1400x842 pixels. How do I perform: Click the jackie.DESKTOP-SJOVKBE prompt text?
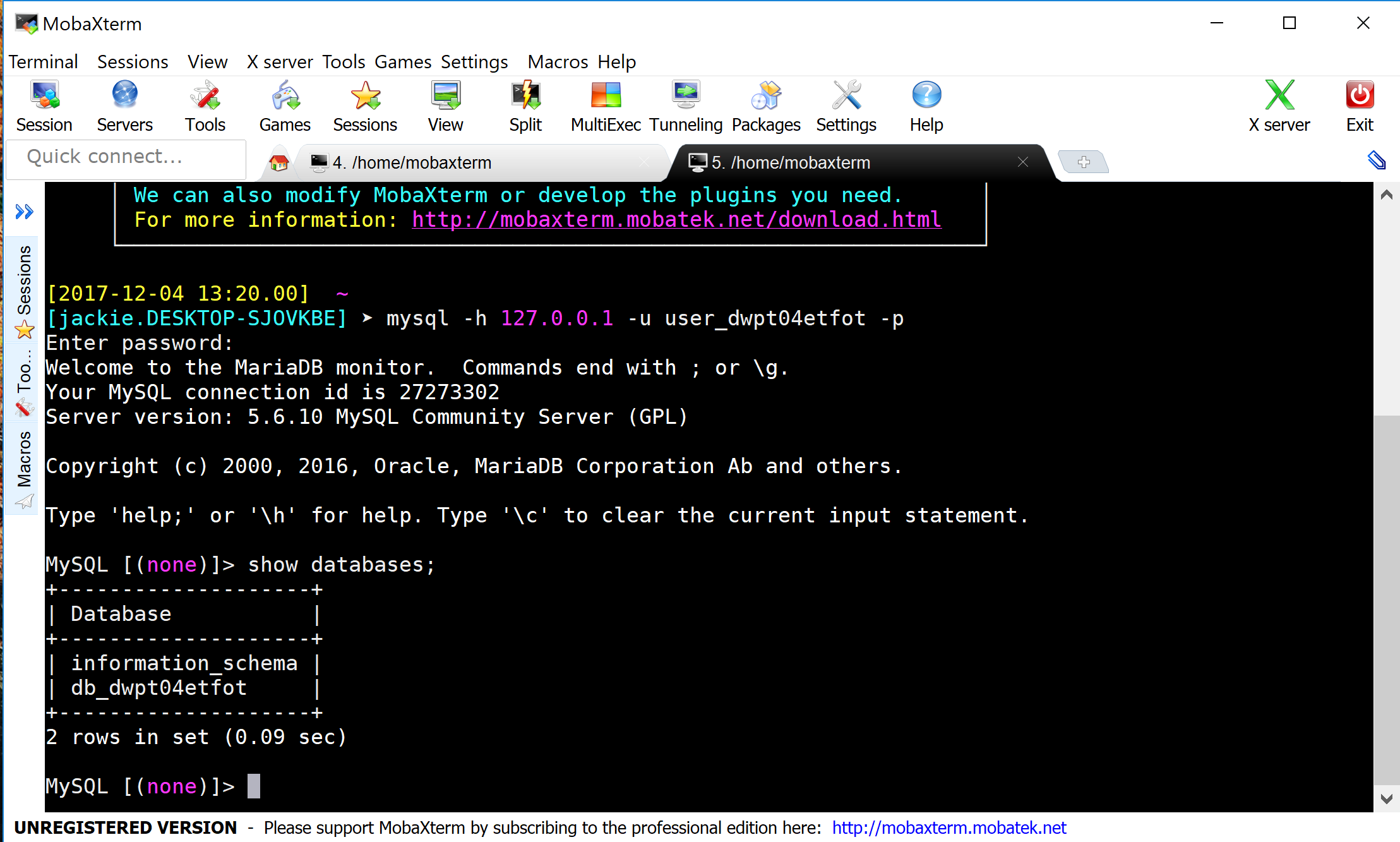tap(197, 318)
